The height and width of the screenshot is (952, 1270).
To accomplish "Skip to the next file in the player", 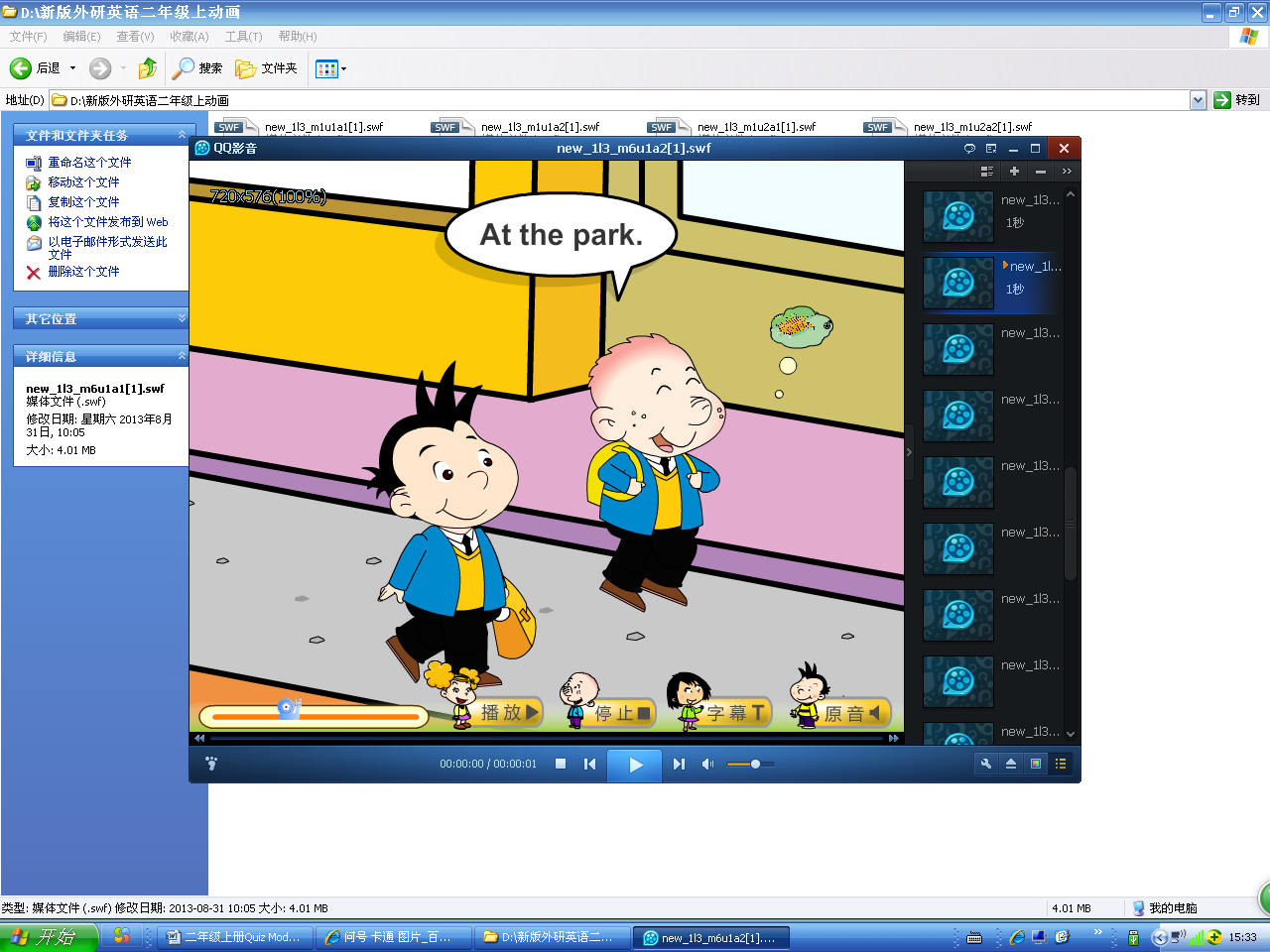I will click(679, 764).
